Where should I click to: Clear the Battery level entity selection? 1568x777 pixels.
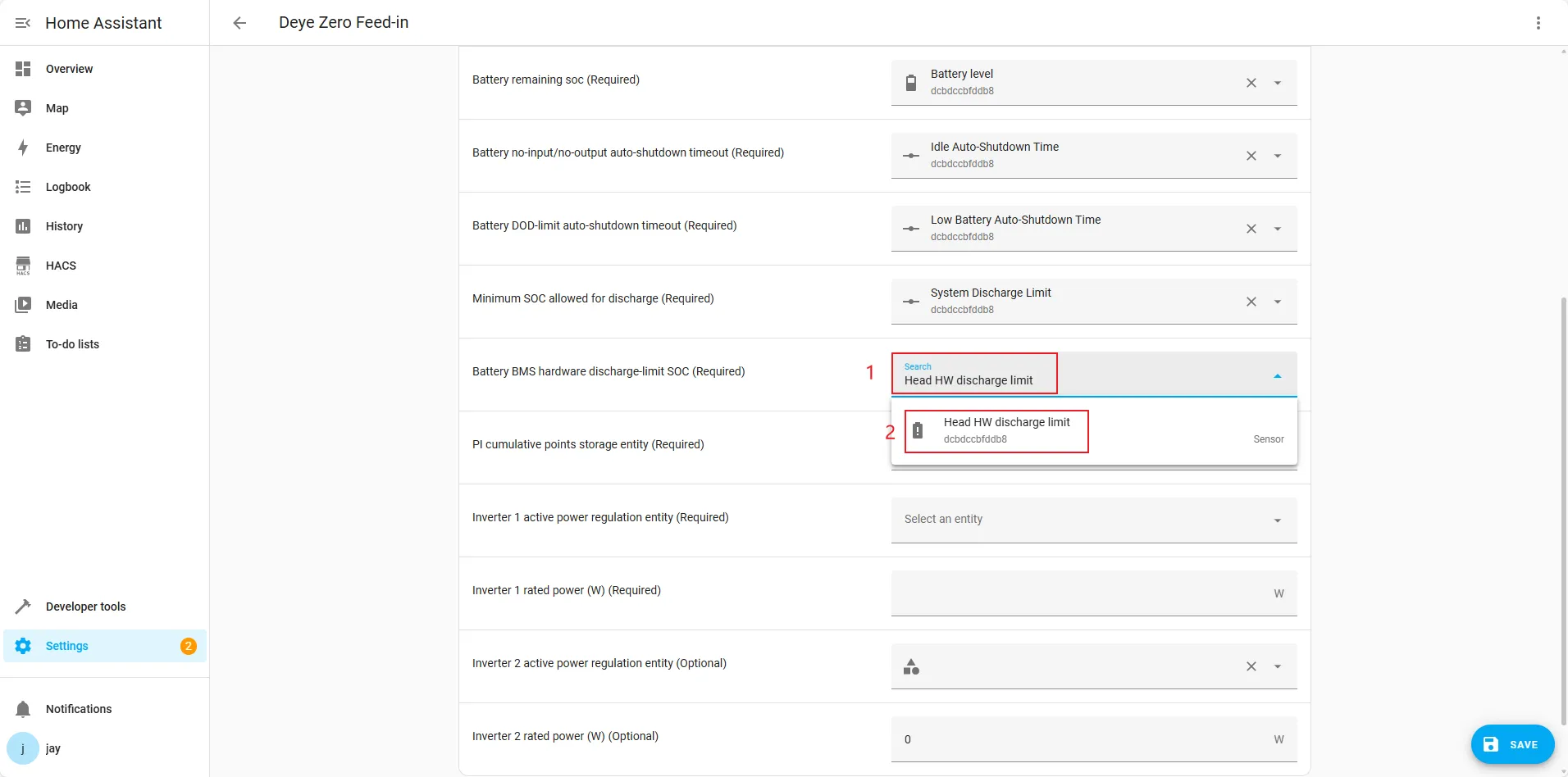click(x=1251, y=83)
